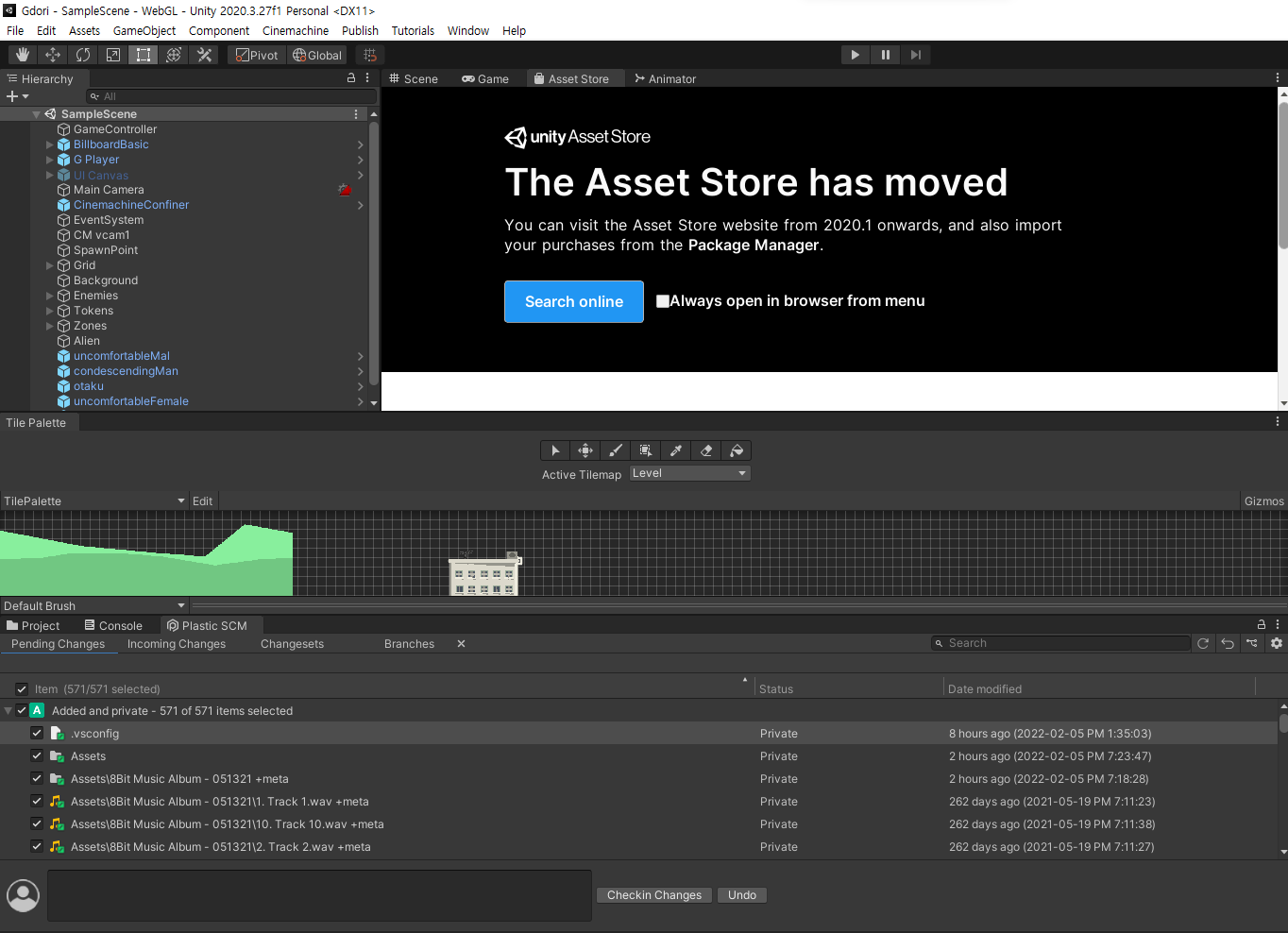The image size is (1288, 933).
Task: Select the Tile Palette move tool
Action: pyautogui.click(x=585, y=450)
